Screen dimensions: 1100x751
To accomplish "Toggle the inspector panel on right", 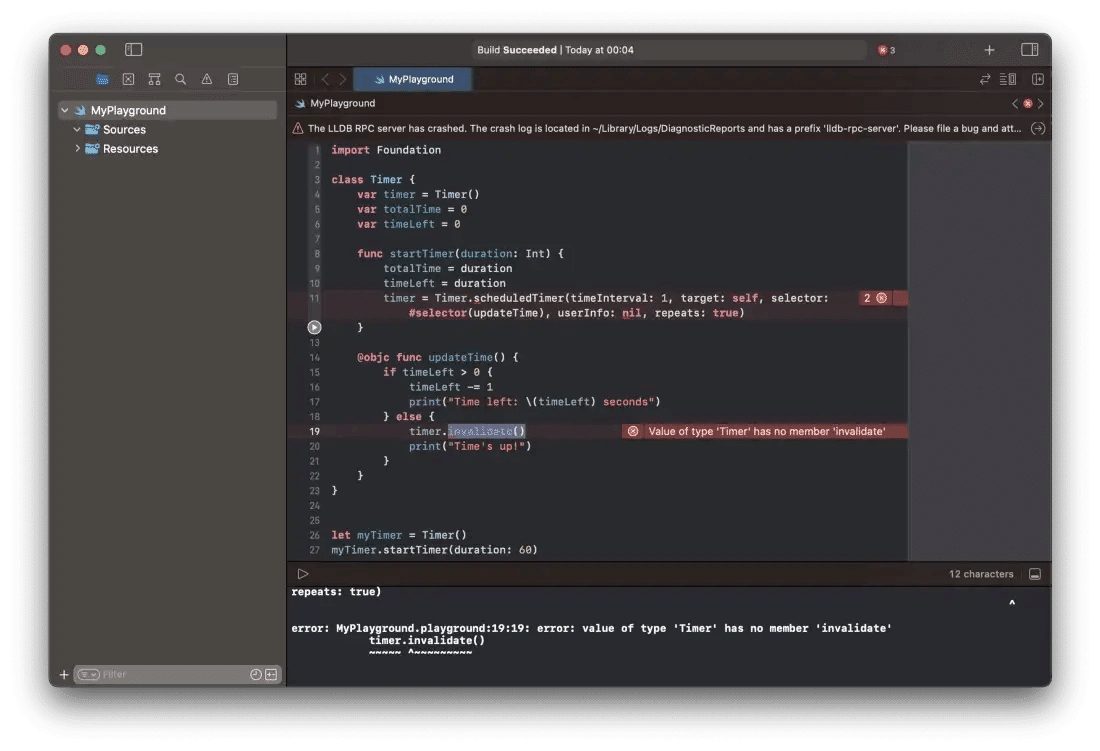I will pyautogui.click(x=1029, y=50).
